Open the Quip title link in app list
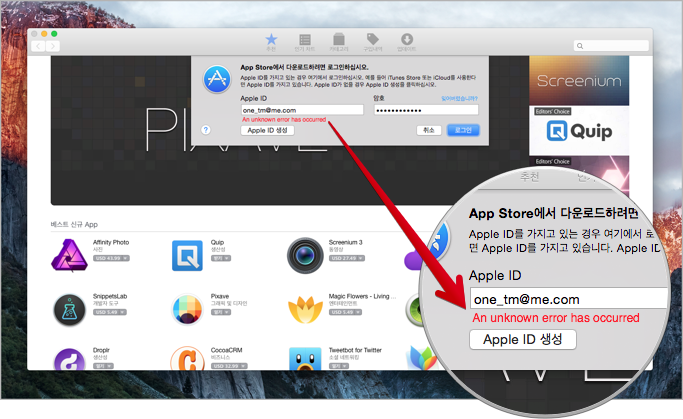This screenshot has height=419, width=683. click(x=217, y=242)
